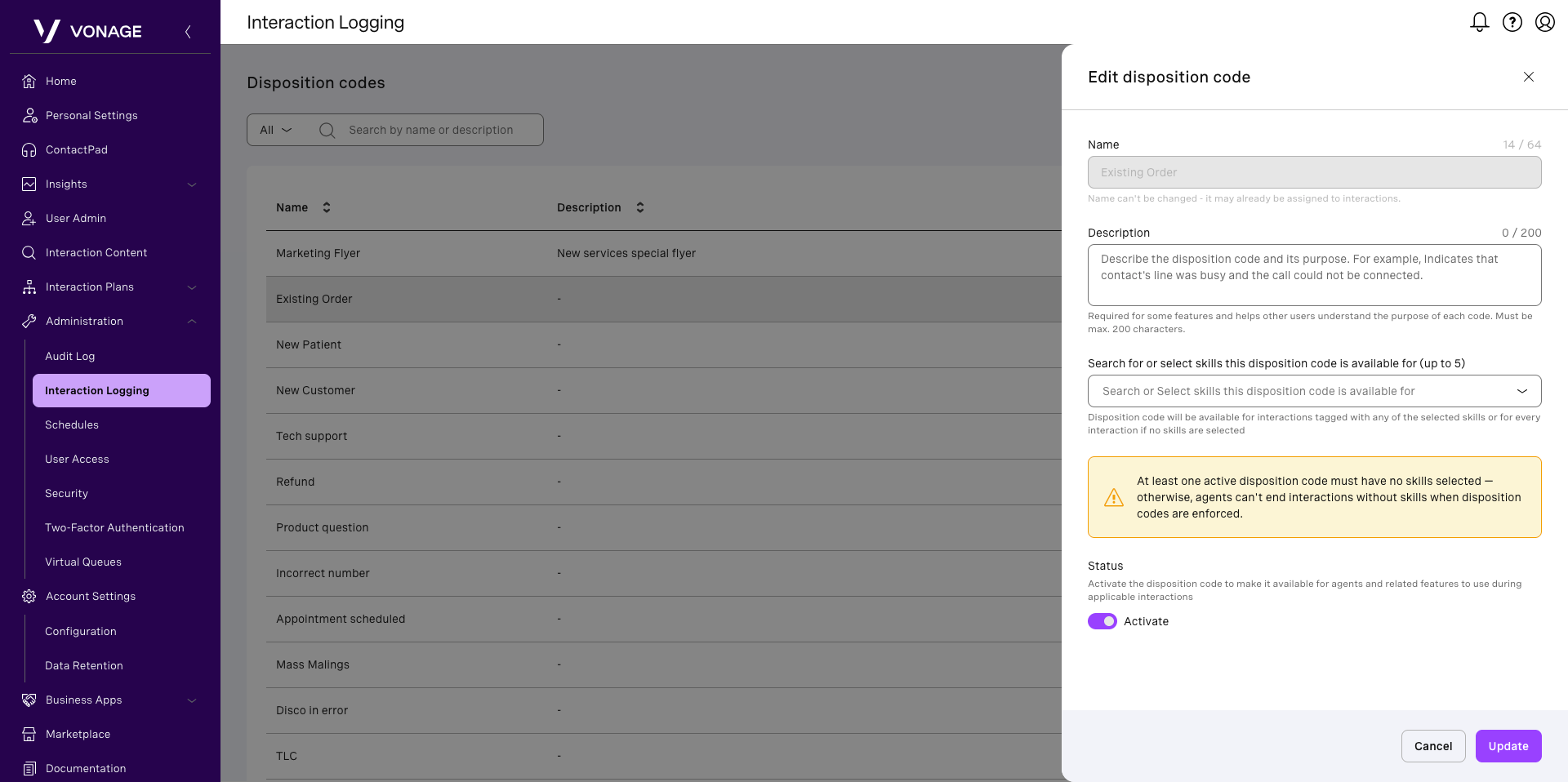Close the Edit disposition code panel
The image size is (1568, 782).
[x=1528, y=77]
